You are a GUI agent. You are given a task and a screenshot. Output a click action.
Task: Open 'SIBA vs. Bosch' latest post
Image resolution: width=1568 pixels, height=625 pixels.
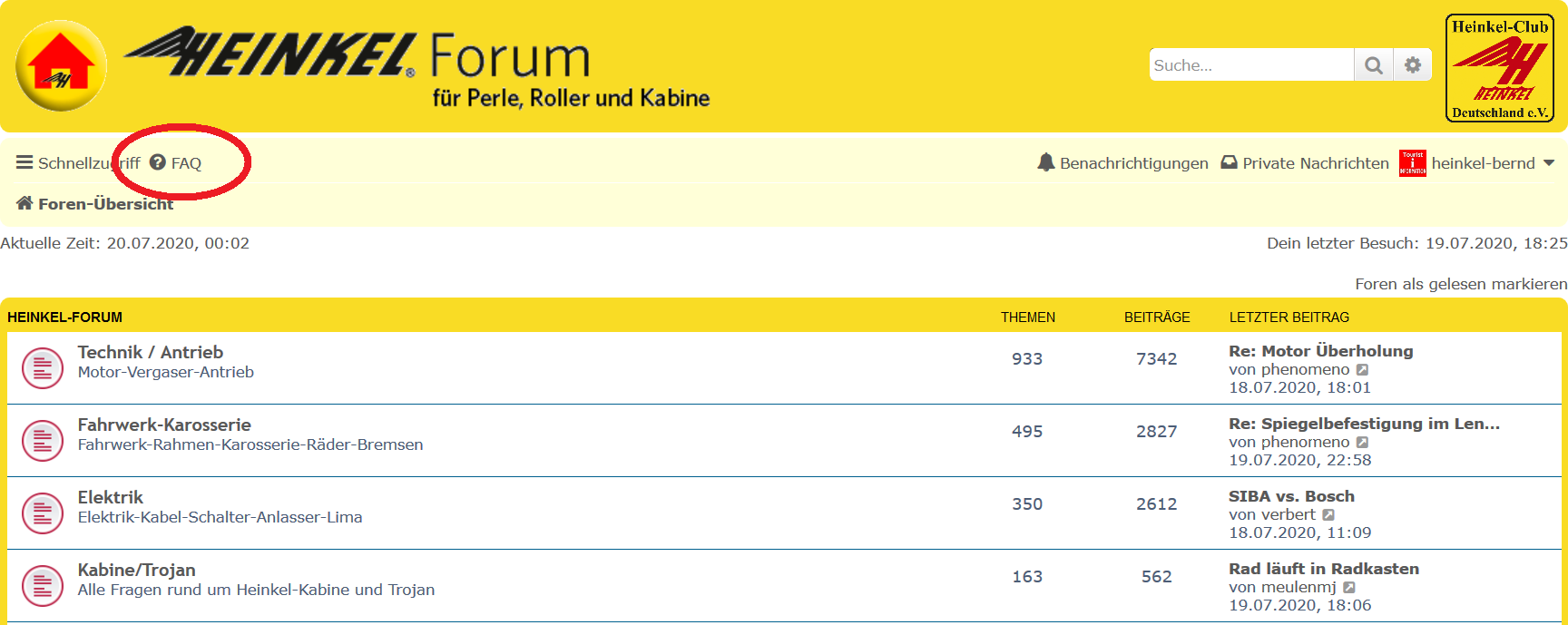click(x=1291, y=496)
